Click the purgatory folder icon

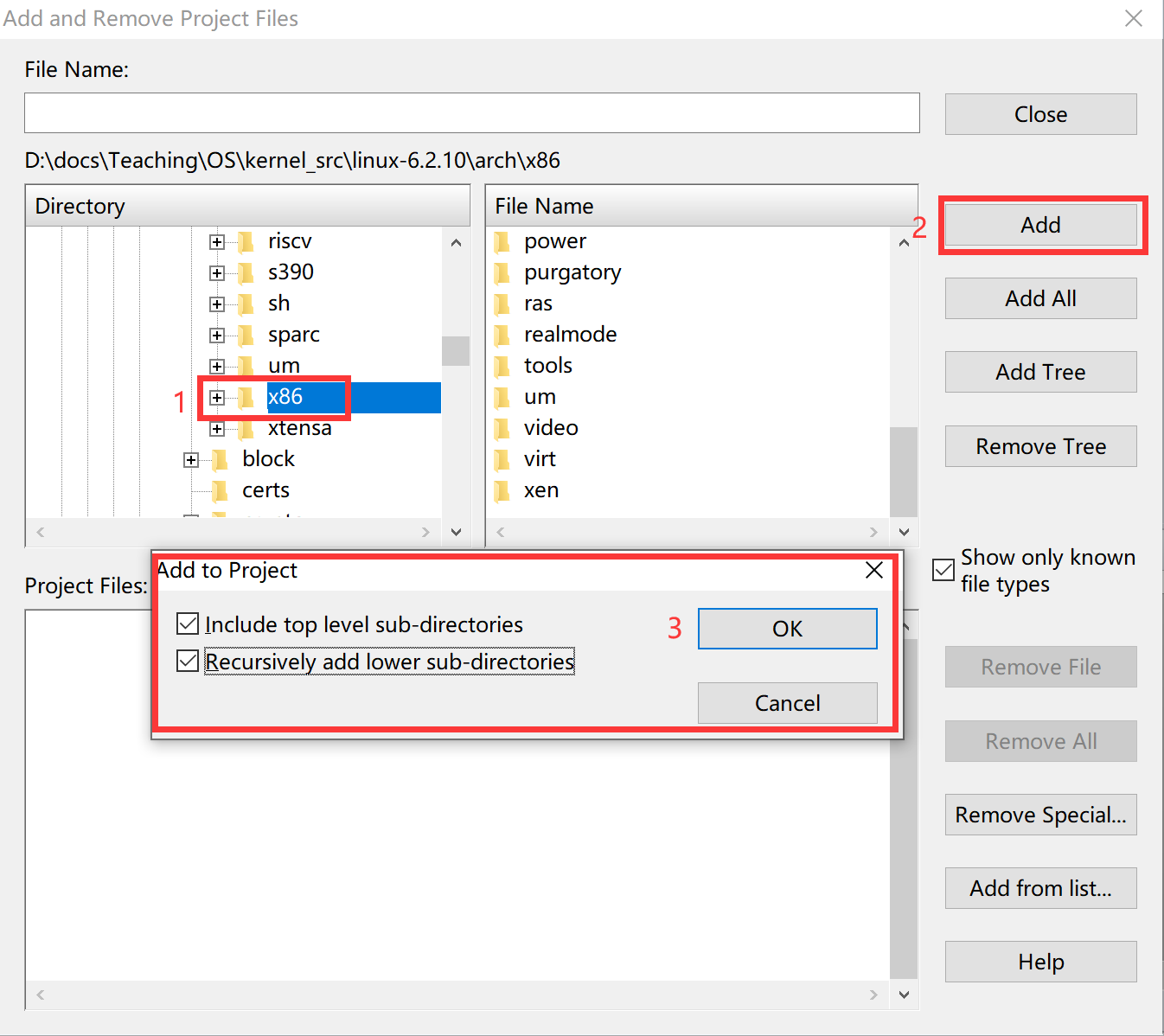(502, 273)
